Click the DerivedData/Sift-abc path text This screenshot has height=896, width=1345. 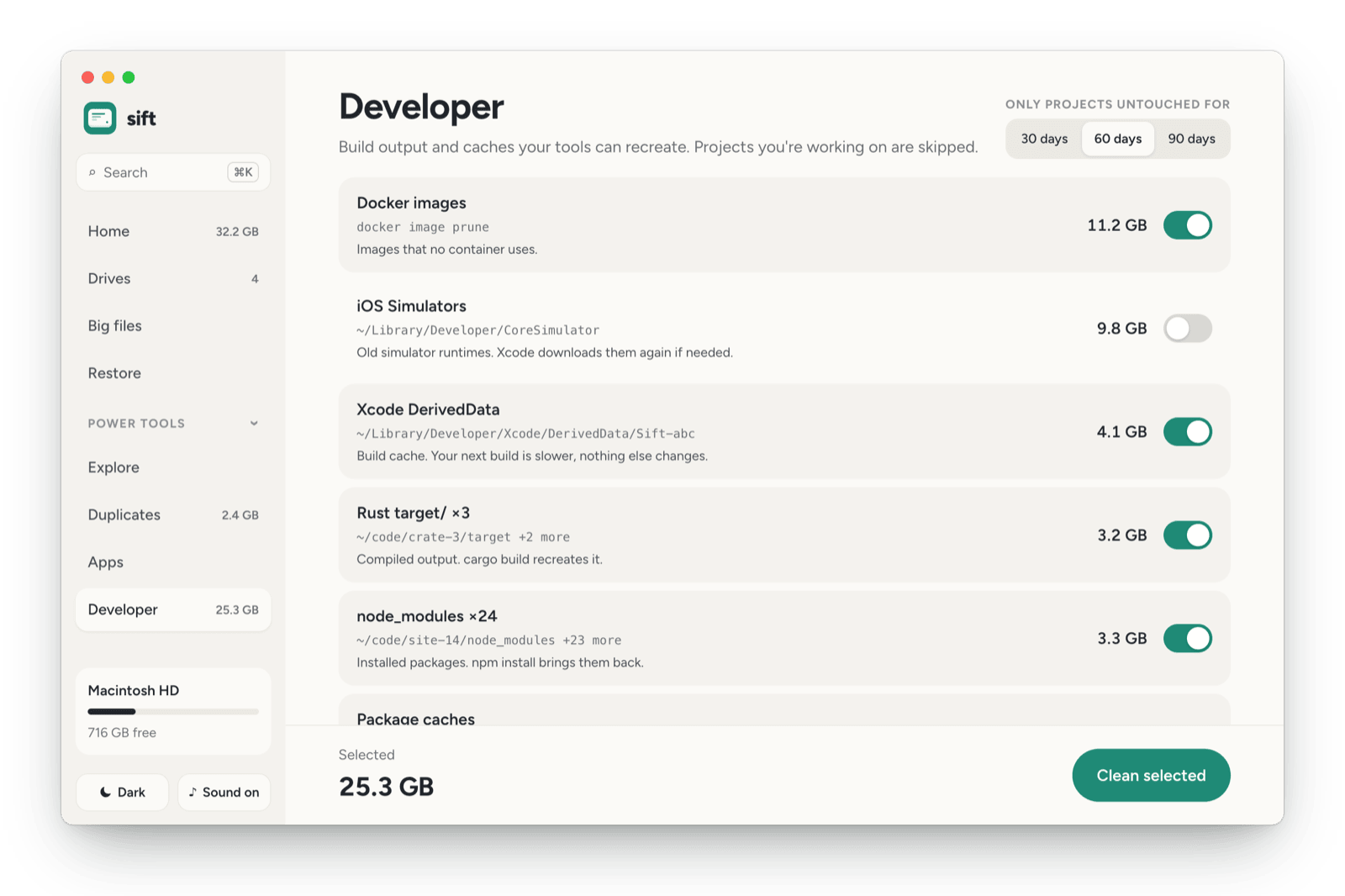tap(525, 434)
